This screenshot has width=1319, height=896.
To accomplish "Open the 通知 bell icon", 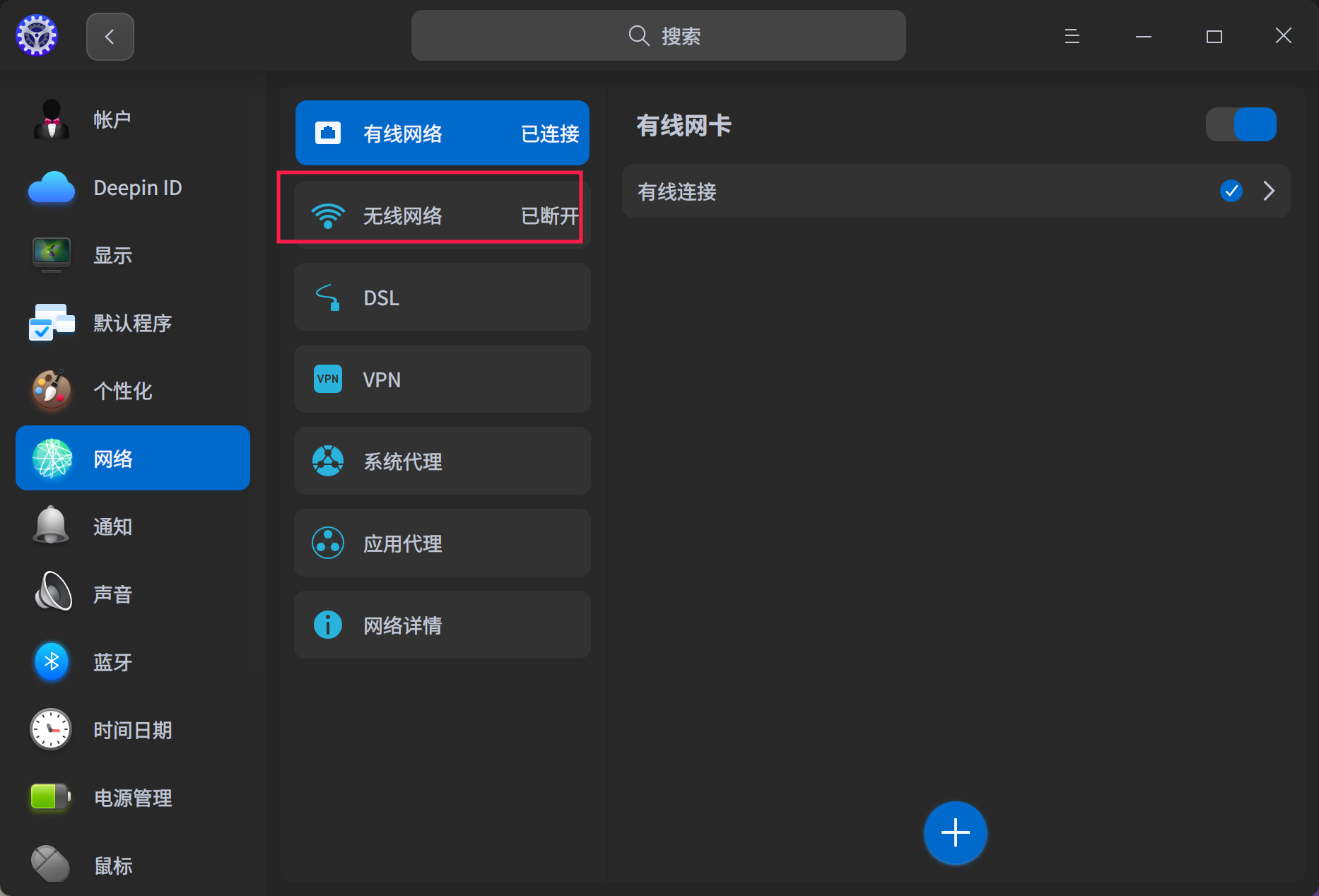I will tap(52, 526).
